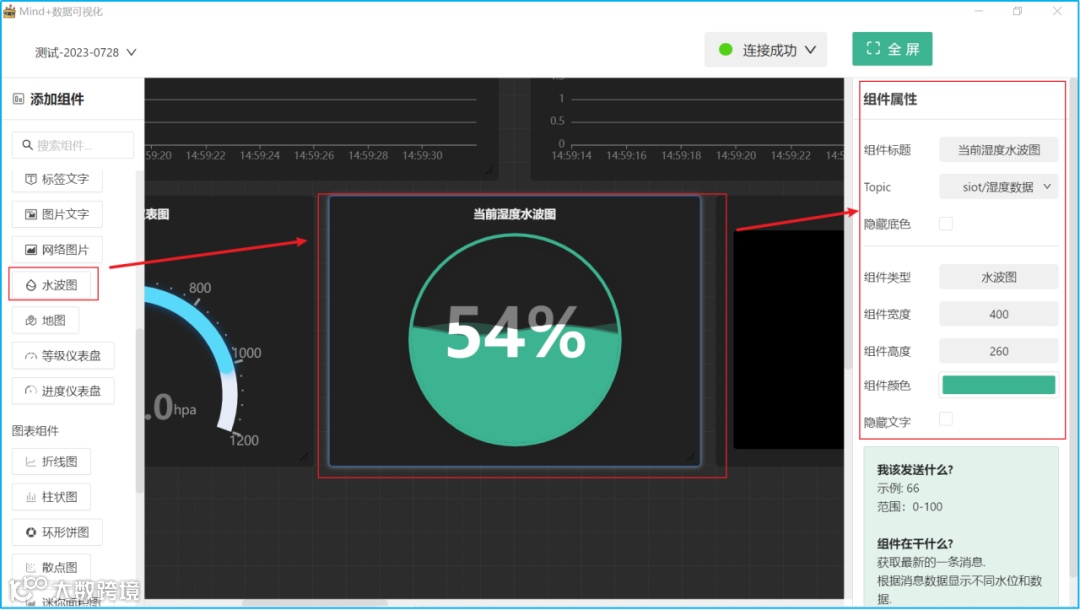Click the search magnifier icon
1080x610 pixels.
pyautogui.click(x=28, y=145)
